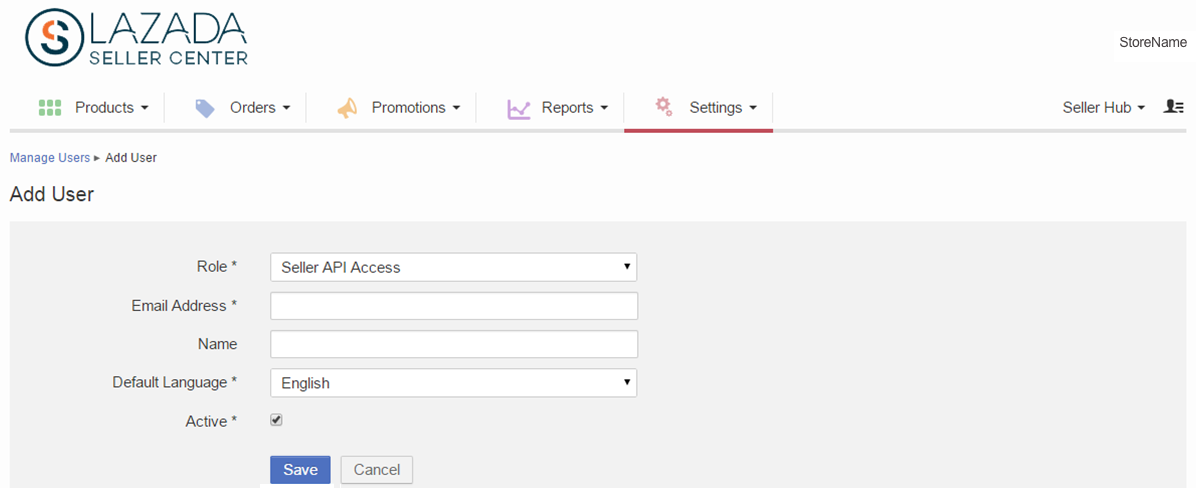Open the user profile icon at top right

pyautogui.click(x=1173, y=108)
